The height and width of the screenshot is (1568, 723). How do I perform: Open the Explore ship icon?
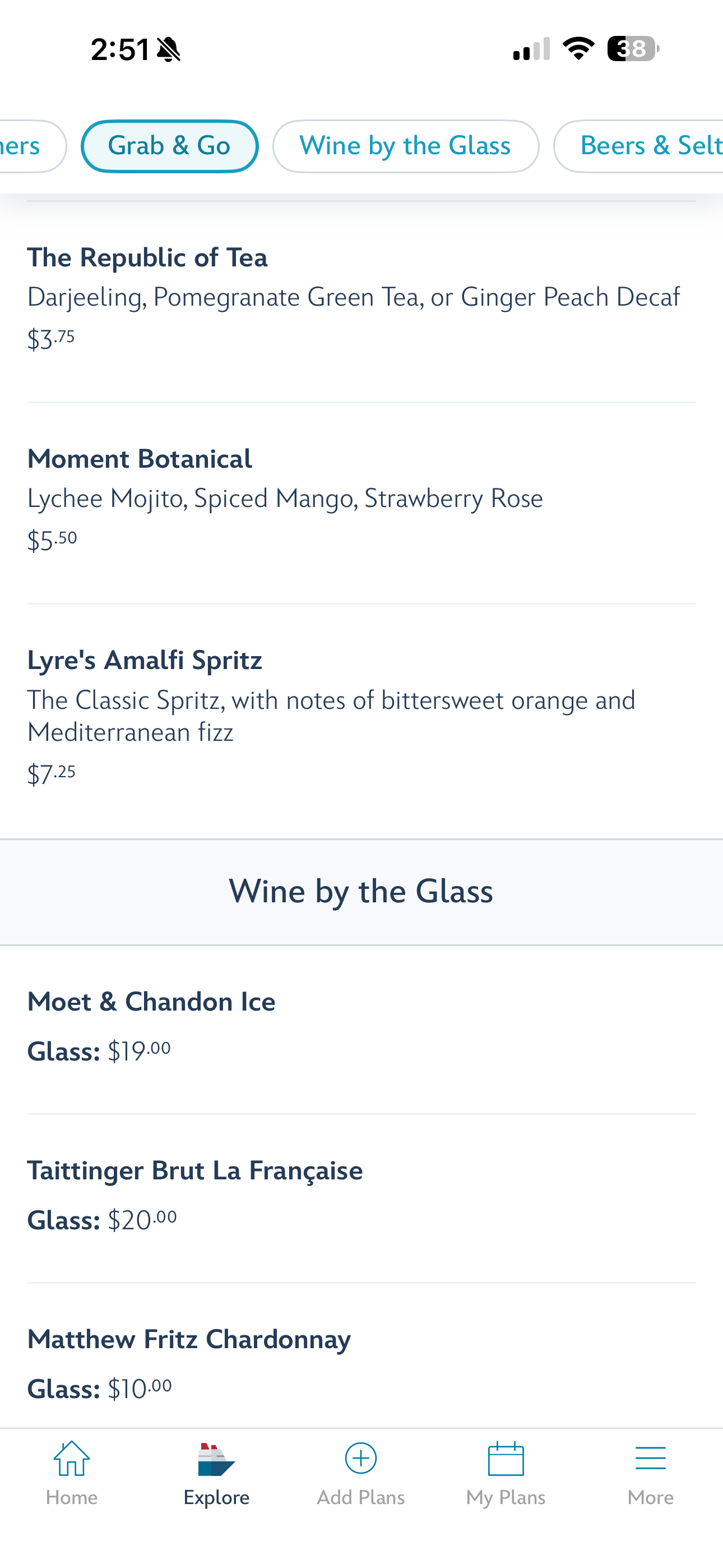pos(216,1459)
